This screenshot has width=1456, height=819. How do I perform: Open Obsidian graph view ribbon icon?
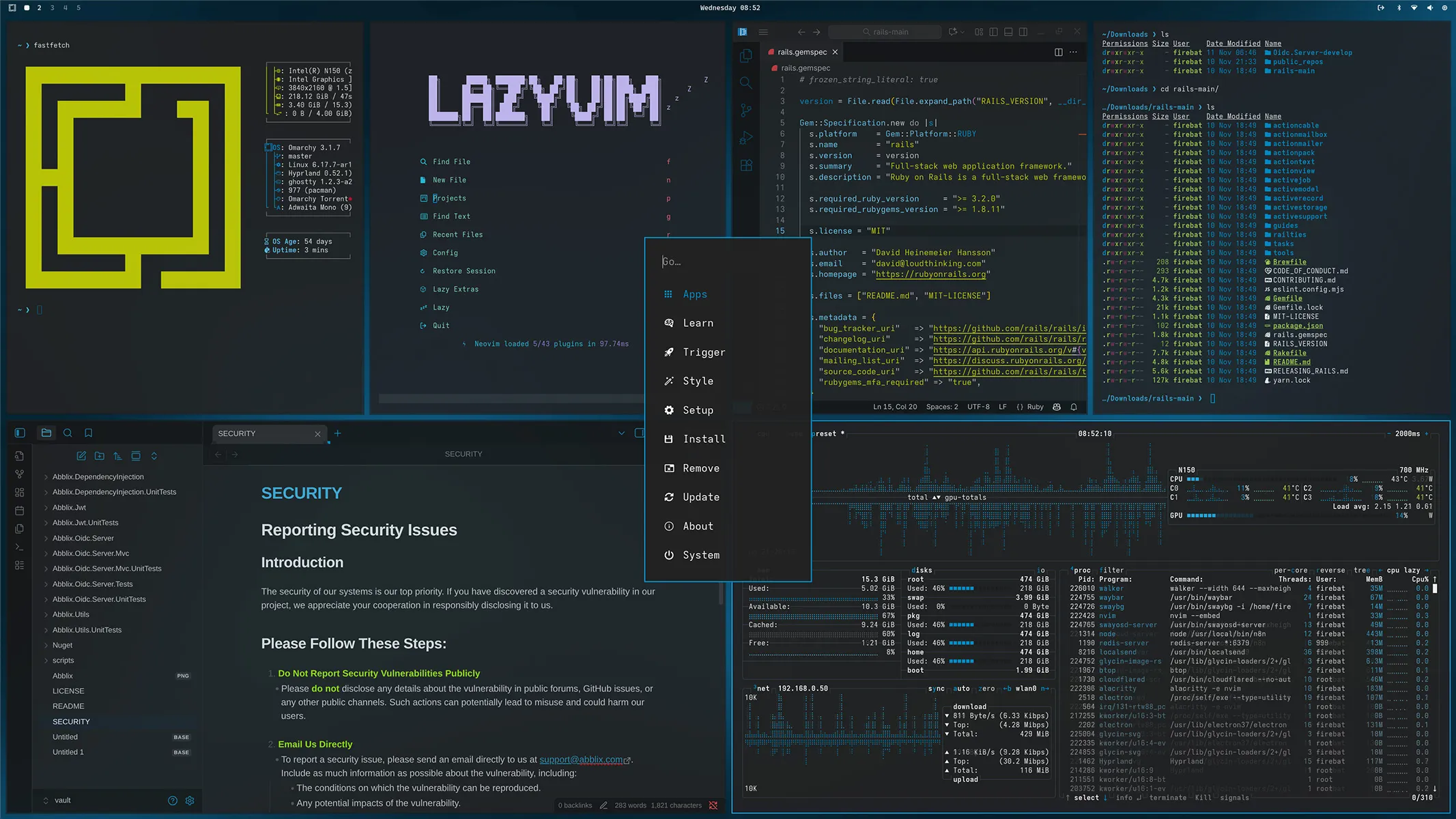click(19, 474)
